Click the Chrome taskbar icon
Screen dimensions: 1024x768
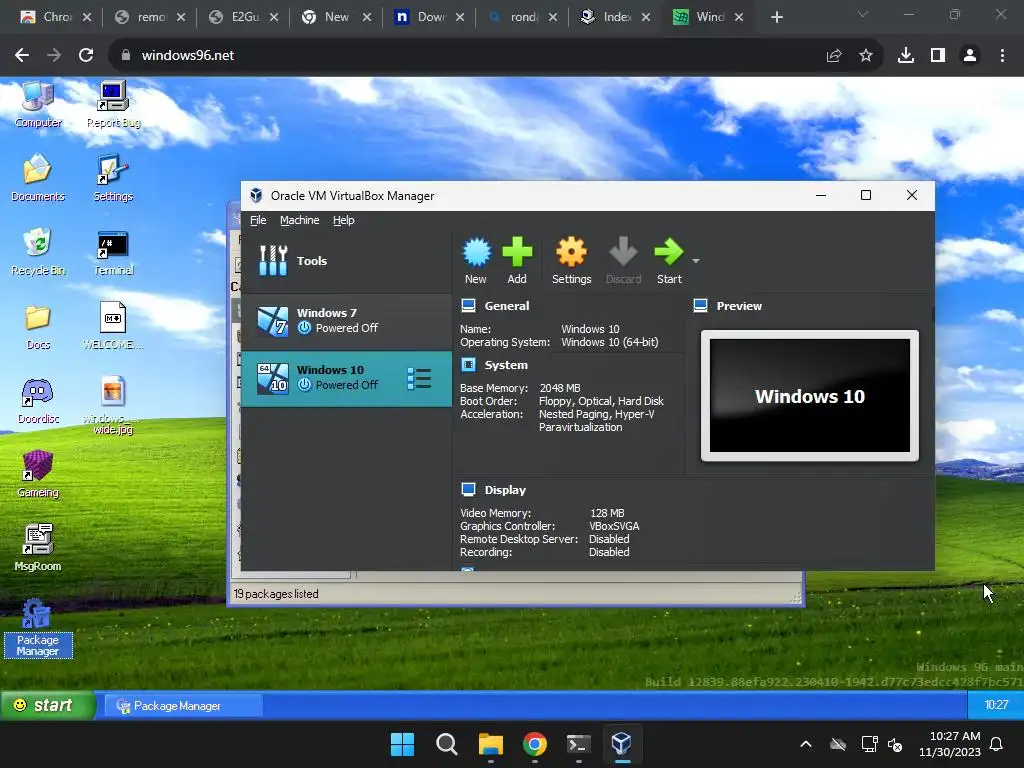(x=535, y=744)
